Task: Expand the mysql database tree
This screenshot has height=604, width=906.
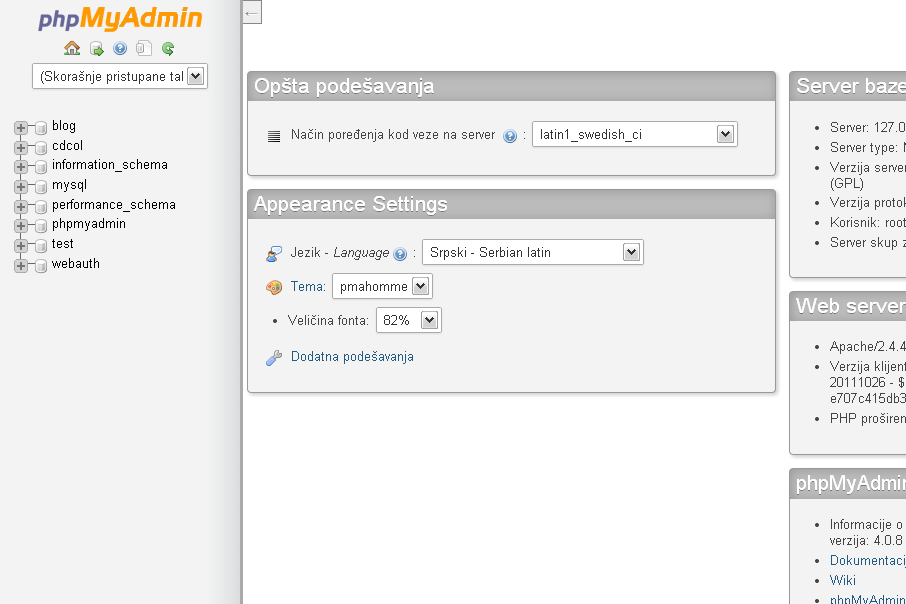Action: pyautogui.click(x=21, y=187)
